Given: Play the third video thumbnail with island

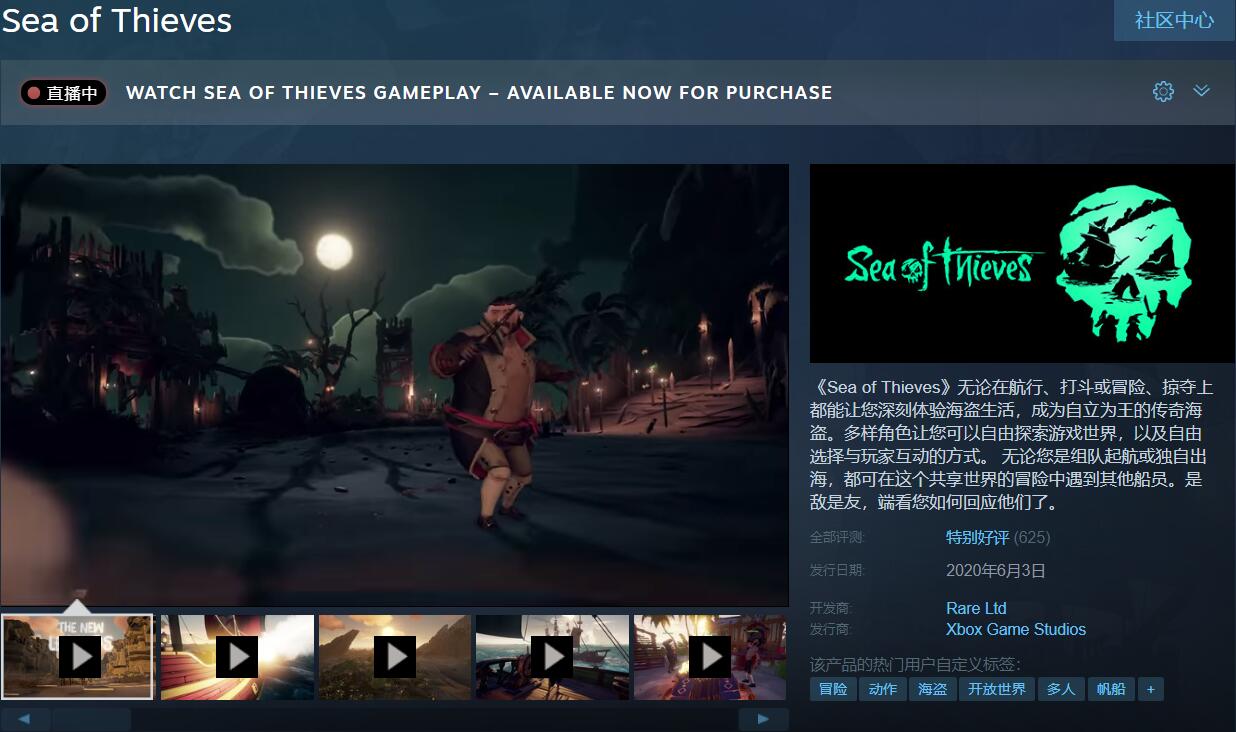Looking at the screenshot, I should pos(395,657).
